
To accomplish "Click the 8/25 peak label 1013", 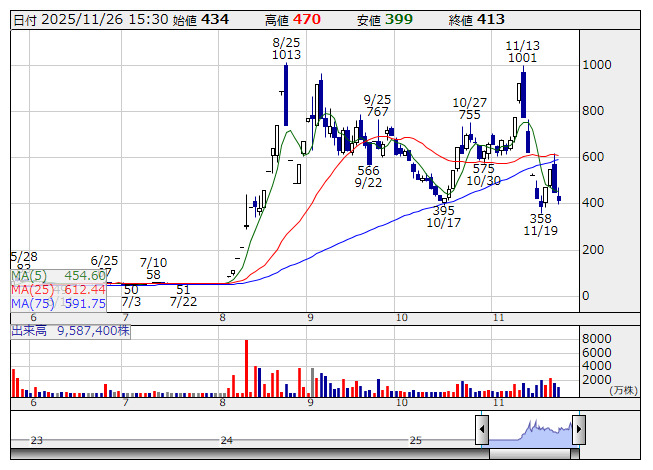I will 286,55.
